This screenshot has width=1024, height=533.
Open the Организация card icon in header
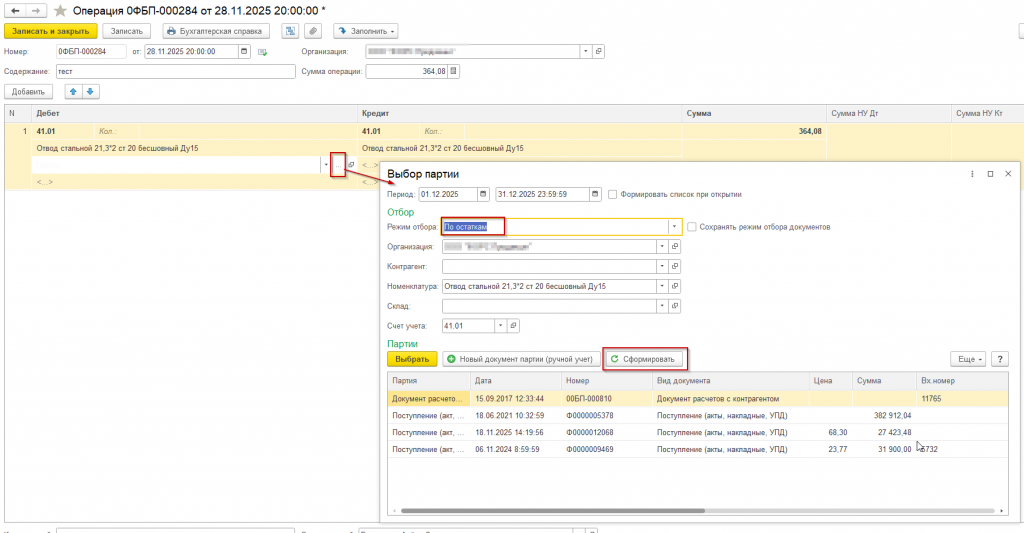pos(598,51)
